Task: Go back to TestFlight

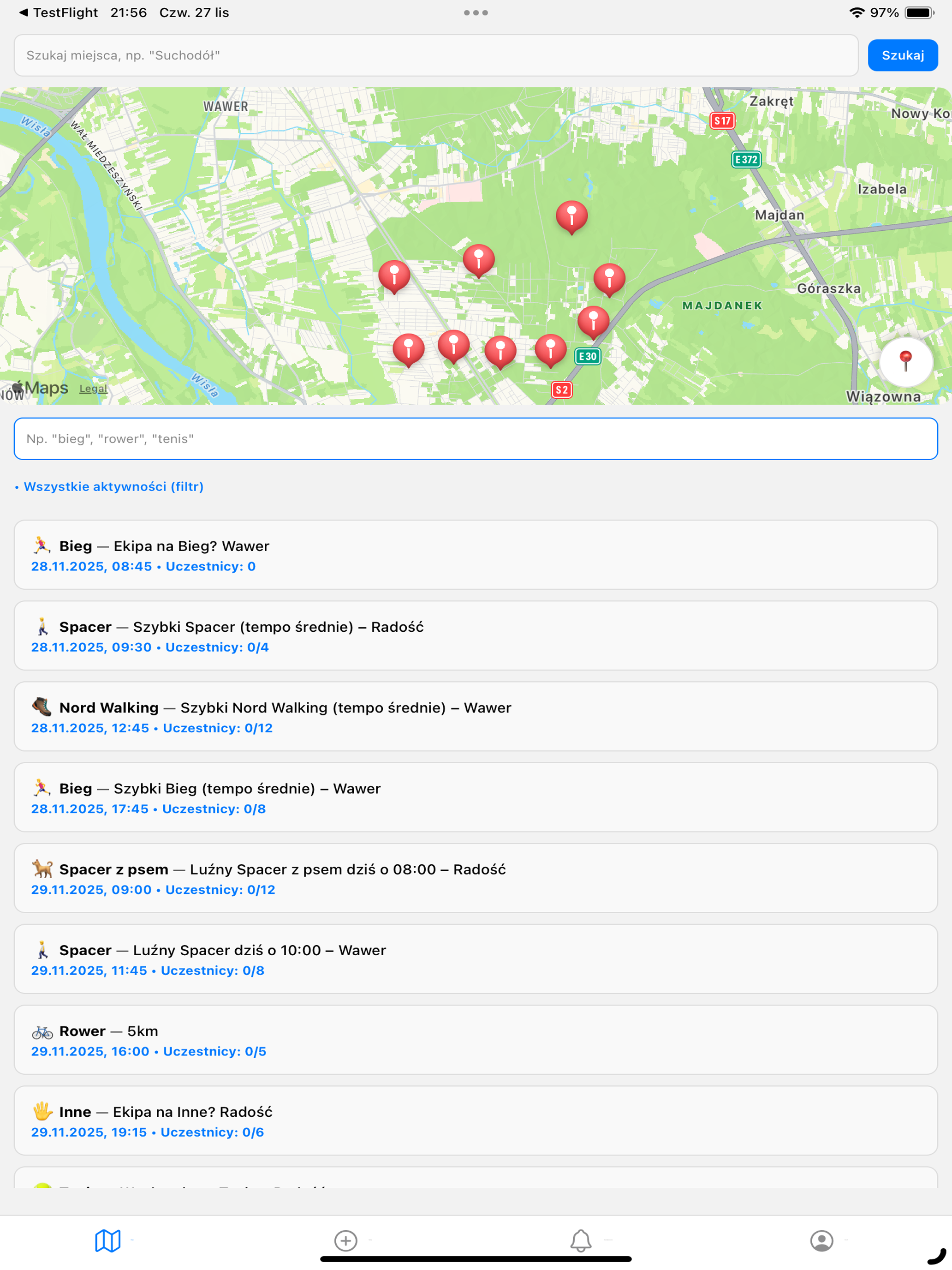Action: (59, 12)
